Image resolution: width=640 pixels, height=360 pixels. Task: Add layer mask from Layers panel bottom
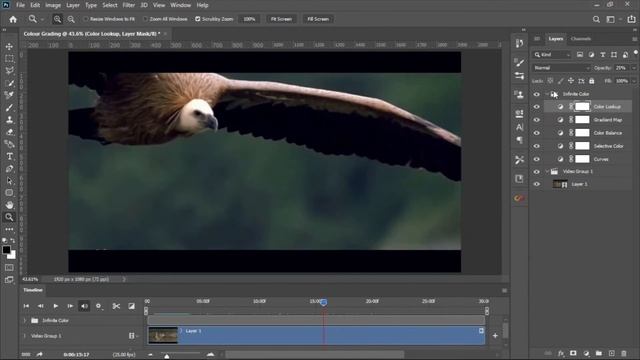(573, 353)
